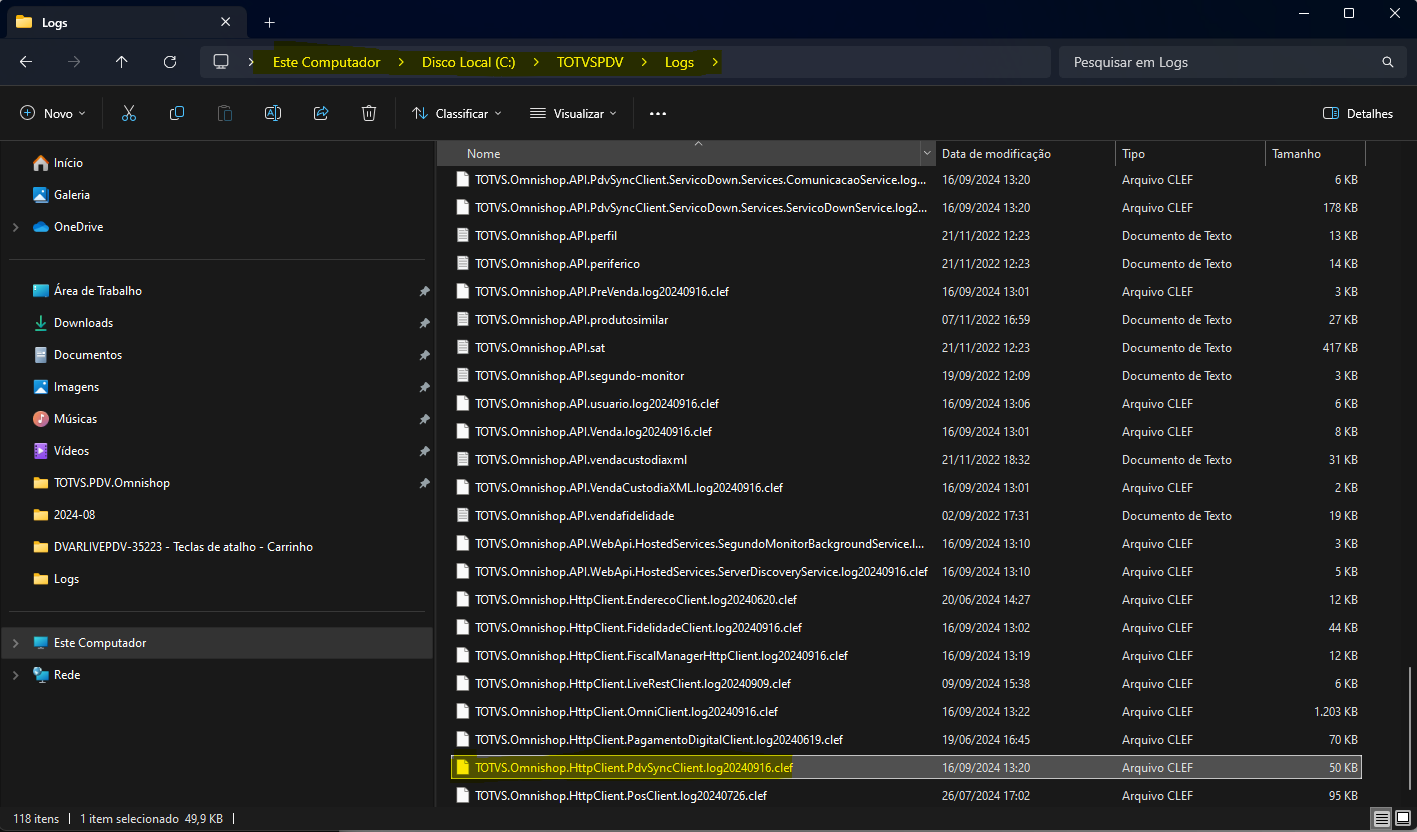1417x832 pixels.
Task: Click the OneDrive cloud icon
Action: pyautogui.click(x=41, y=227)
